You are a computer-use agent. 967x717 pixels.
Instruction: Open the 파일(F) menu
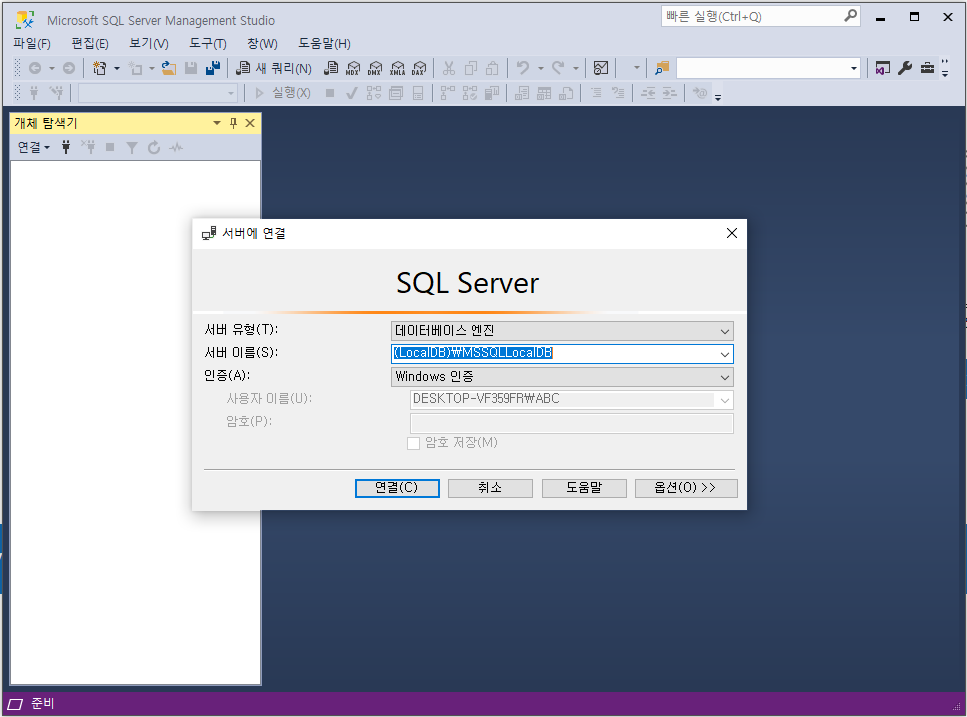(32, 44)
